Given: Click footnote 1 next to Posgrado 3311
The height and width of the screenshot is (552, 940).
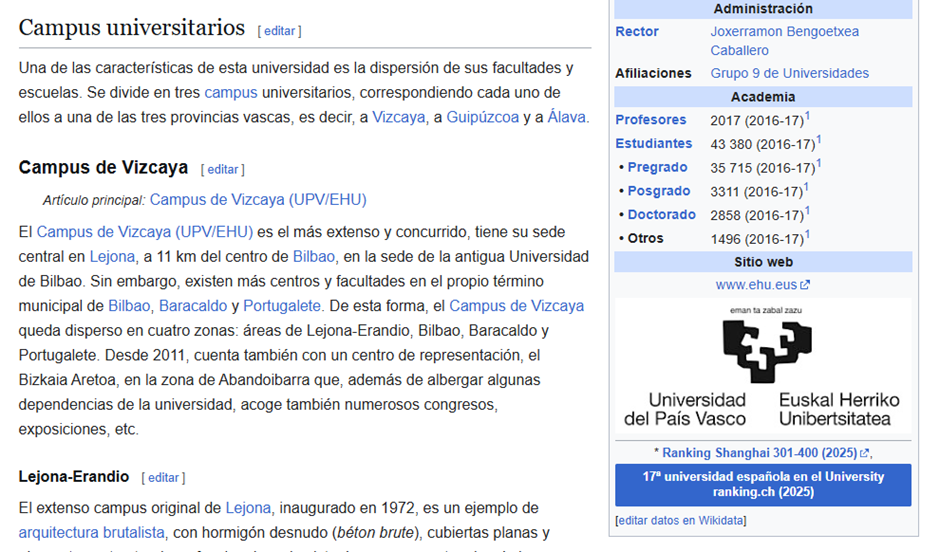Looking at the screenshot, I should pyautogui.click(x=806, y=187).
